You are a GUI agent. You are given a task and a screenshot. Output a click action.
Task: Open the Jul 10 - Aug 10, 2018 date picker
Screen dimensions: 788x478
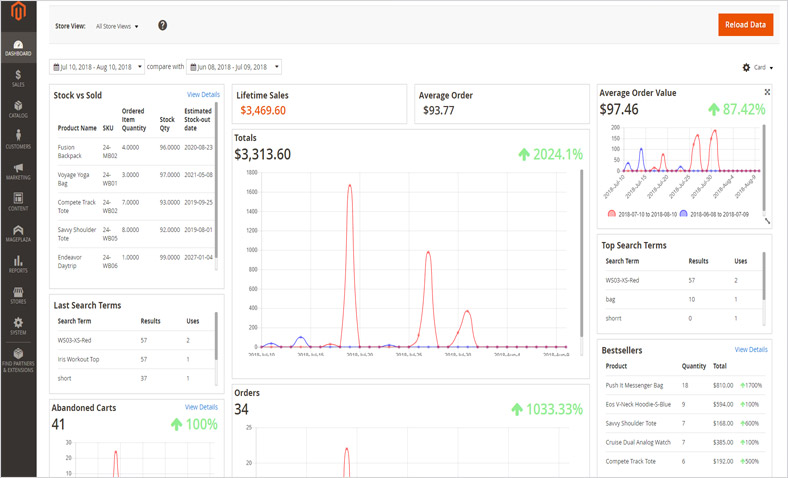97,67
